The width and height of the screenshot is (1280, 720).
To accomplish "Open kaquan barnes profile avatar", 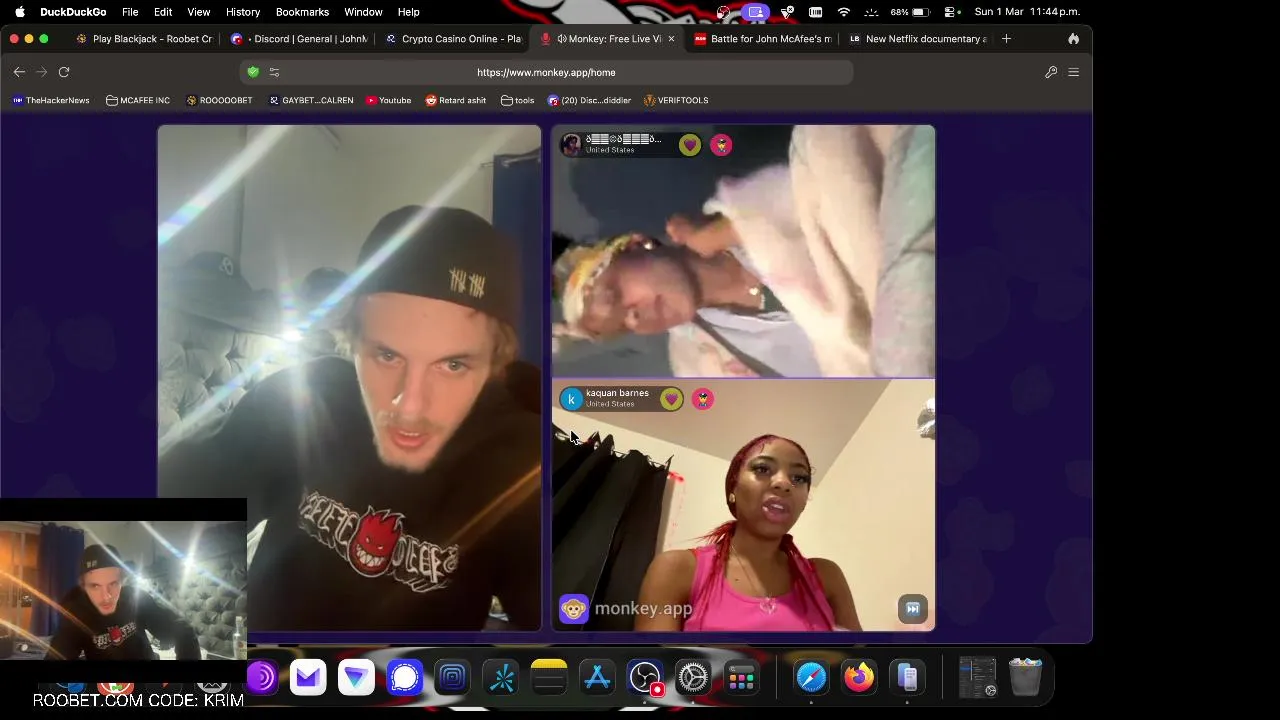I will point(571,399).
